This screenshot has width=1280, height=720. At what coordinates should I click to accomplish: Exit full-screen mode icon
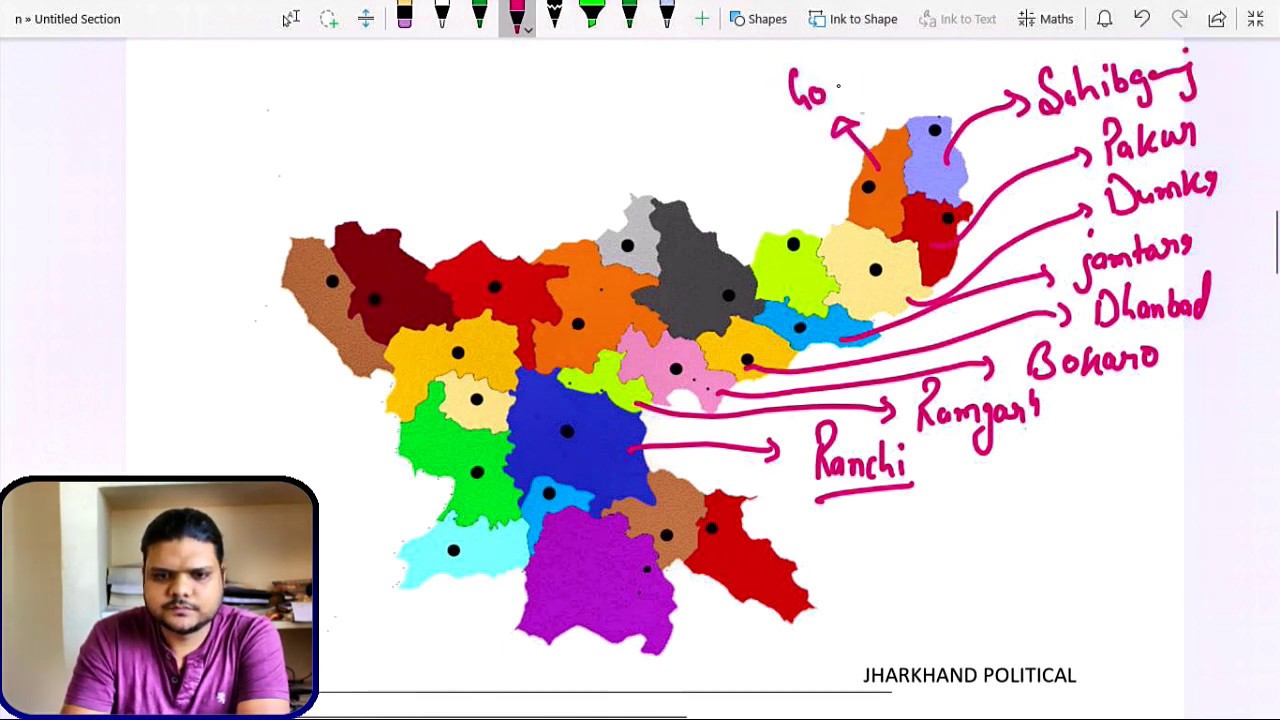click(x=1256, y=18)
